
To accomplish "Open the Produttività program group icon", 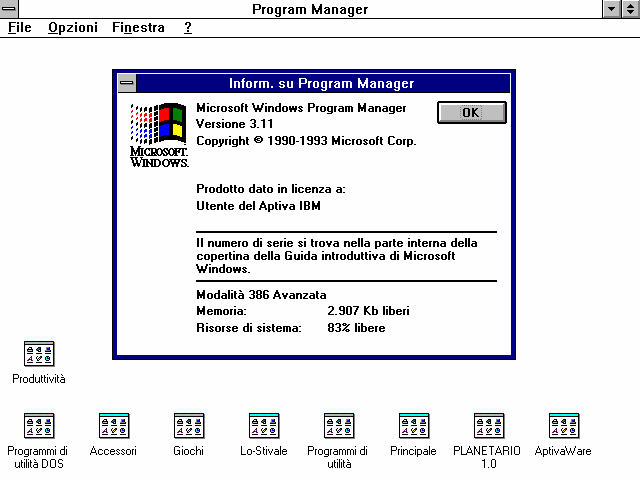I will pyautogui.click(x=39, y=353).
